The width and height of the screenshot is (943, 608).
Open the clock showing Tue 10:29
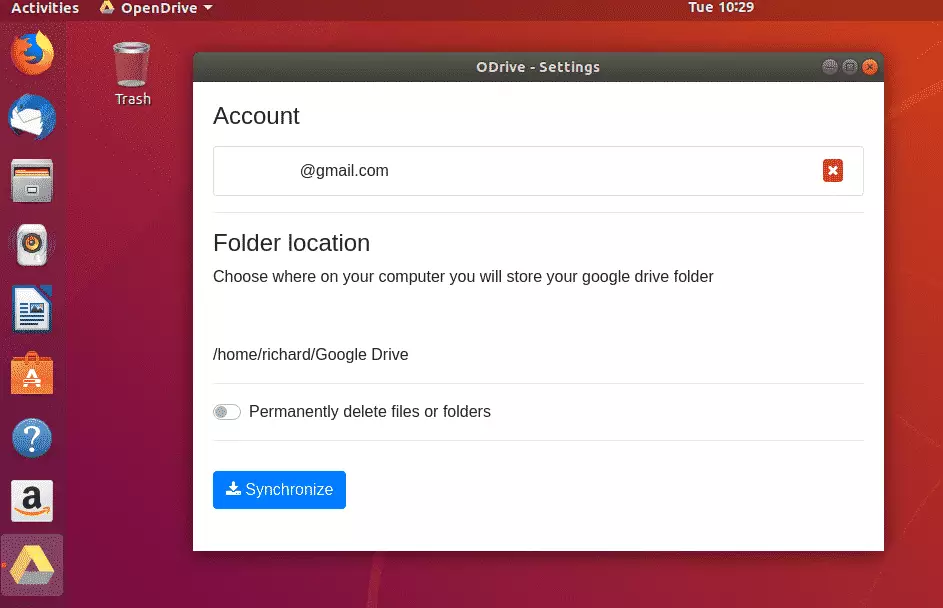click(x=720, y=7)
